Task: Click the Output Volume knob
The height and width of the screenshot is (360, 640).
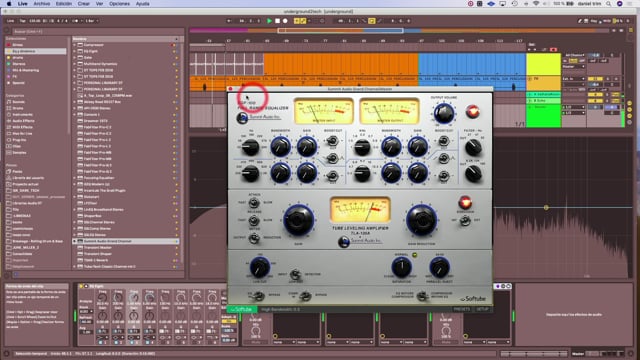Action: [444, 113]
